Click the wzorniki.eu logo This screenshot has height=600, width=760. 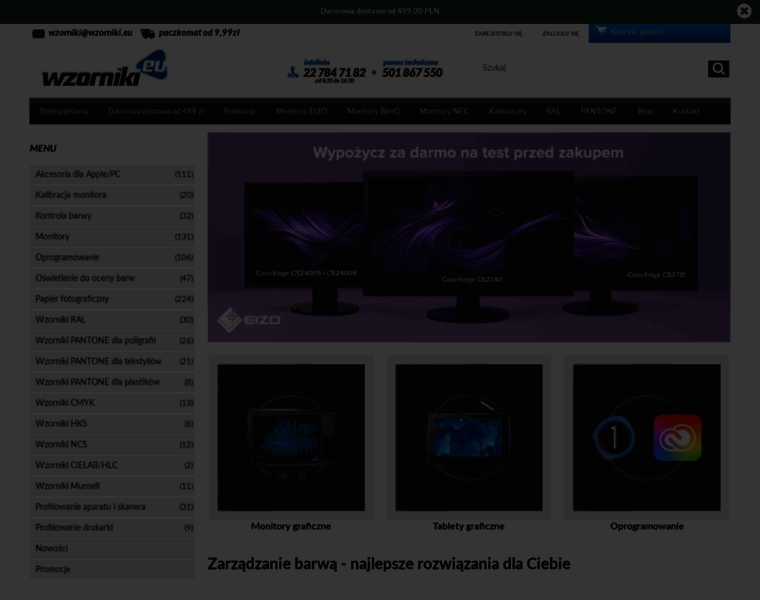pyautogui.click(x=105, y=69)
